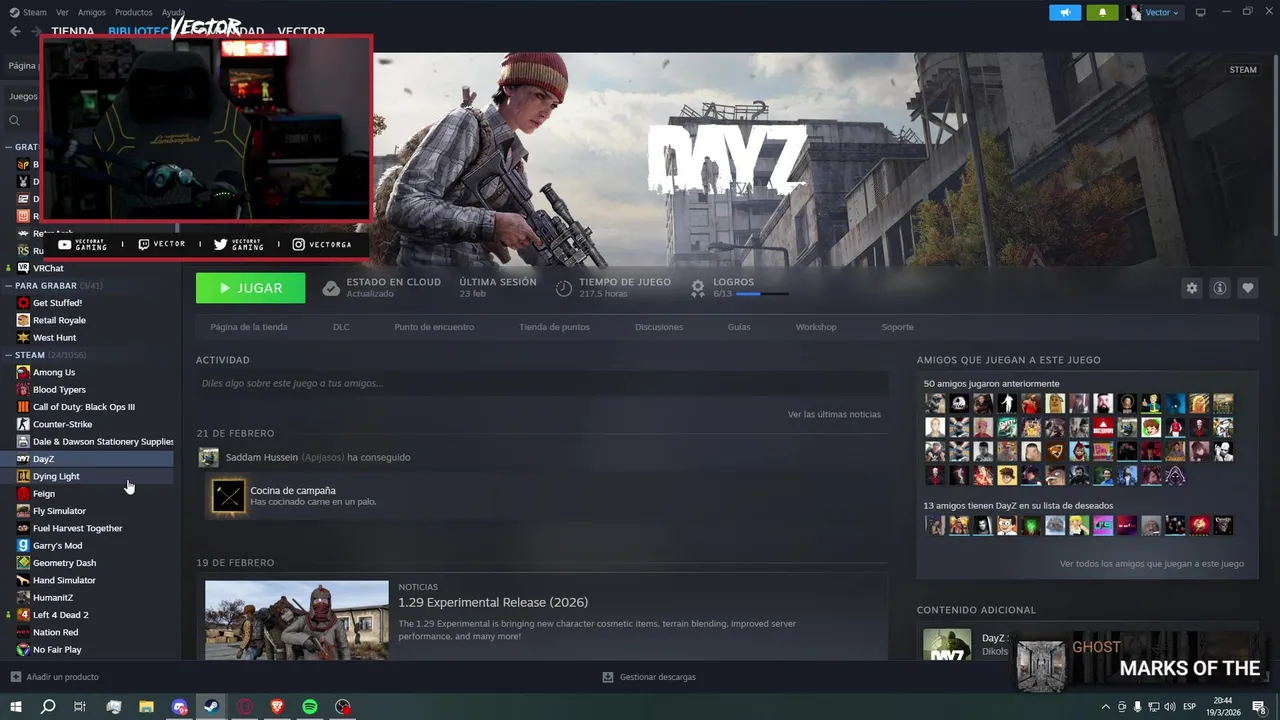Select Nation Red in the library
This screenshot has height=720, width=1280.
(x=55, y=632)
